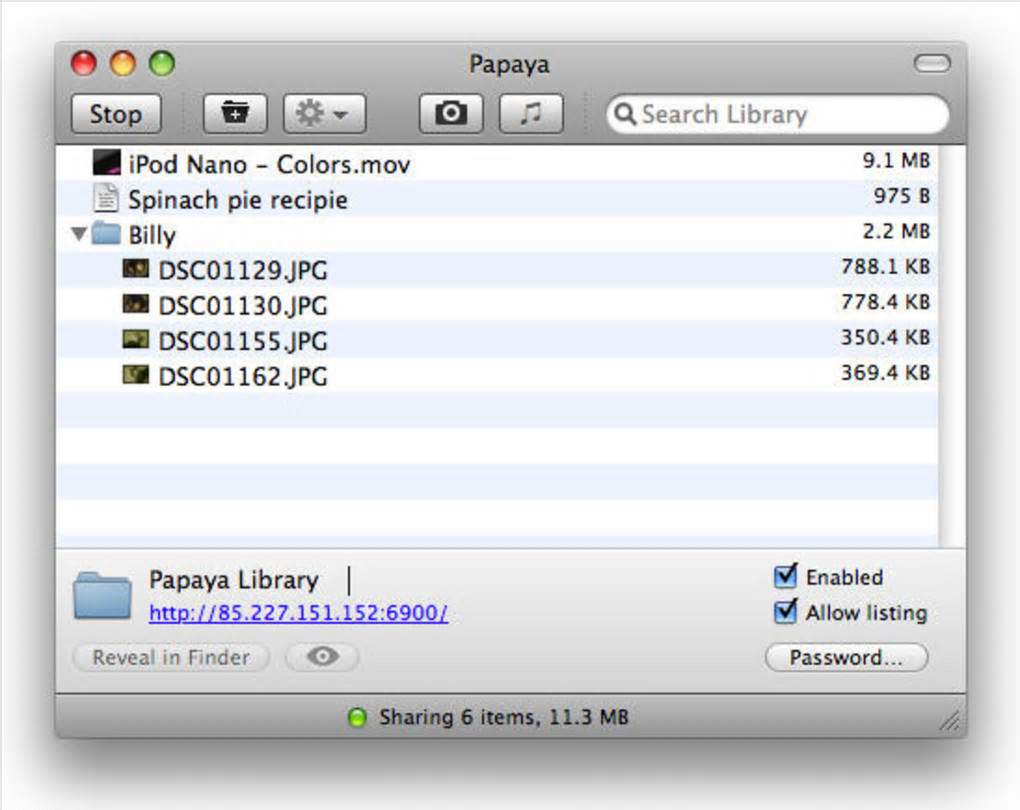This screenshot has height=810, width=1020.
Task: Click the iPod Nano movie thumbnail icon
Action: (x=106, y=163)
